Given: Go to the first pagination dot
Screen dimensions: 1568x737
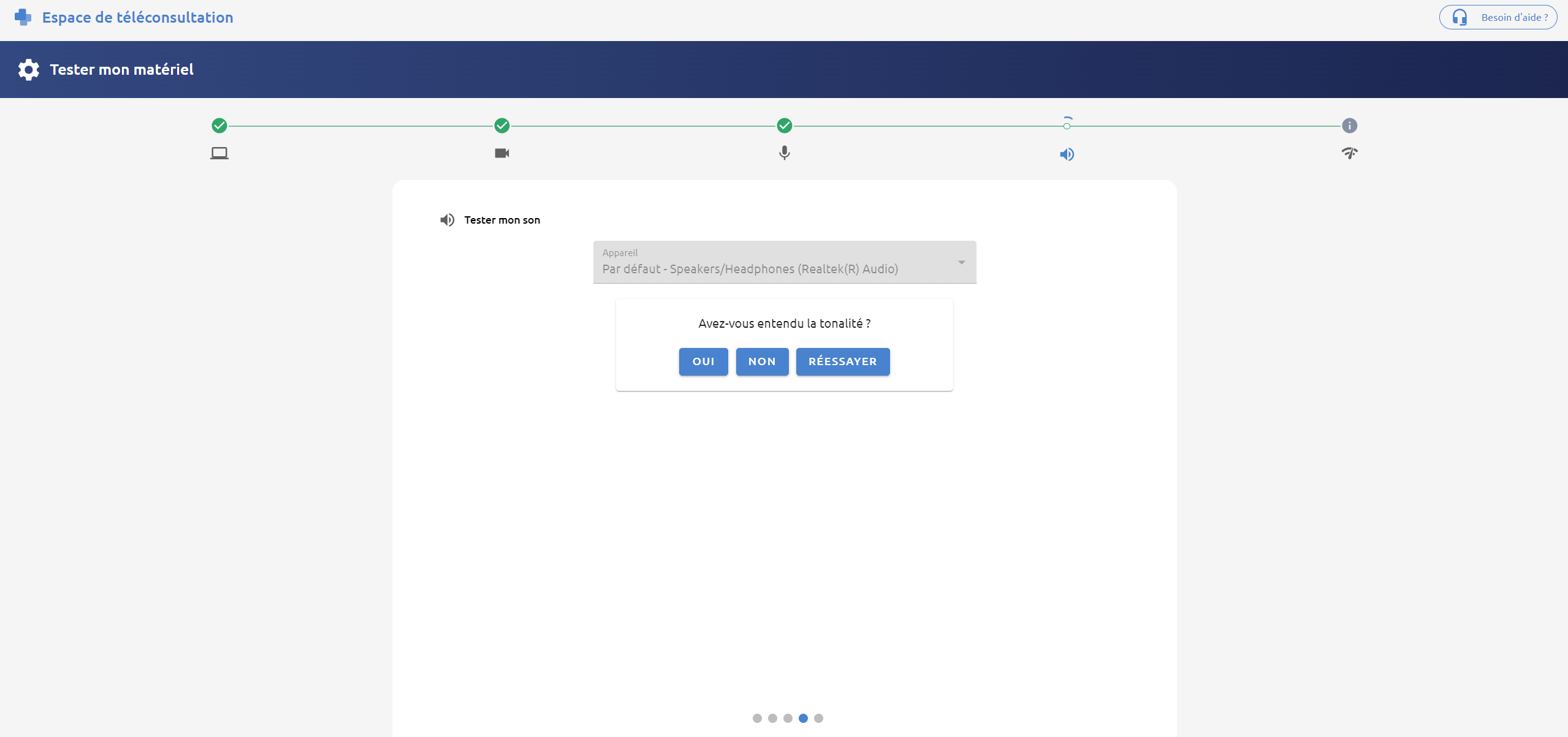Looking at the screenshot, I should pyautogui.click(x=757, y=718).
